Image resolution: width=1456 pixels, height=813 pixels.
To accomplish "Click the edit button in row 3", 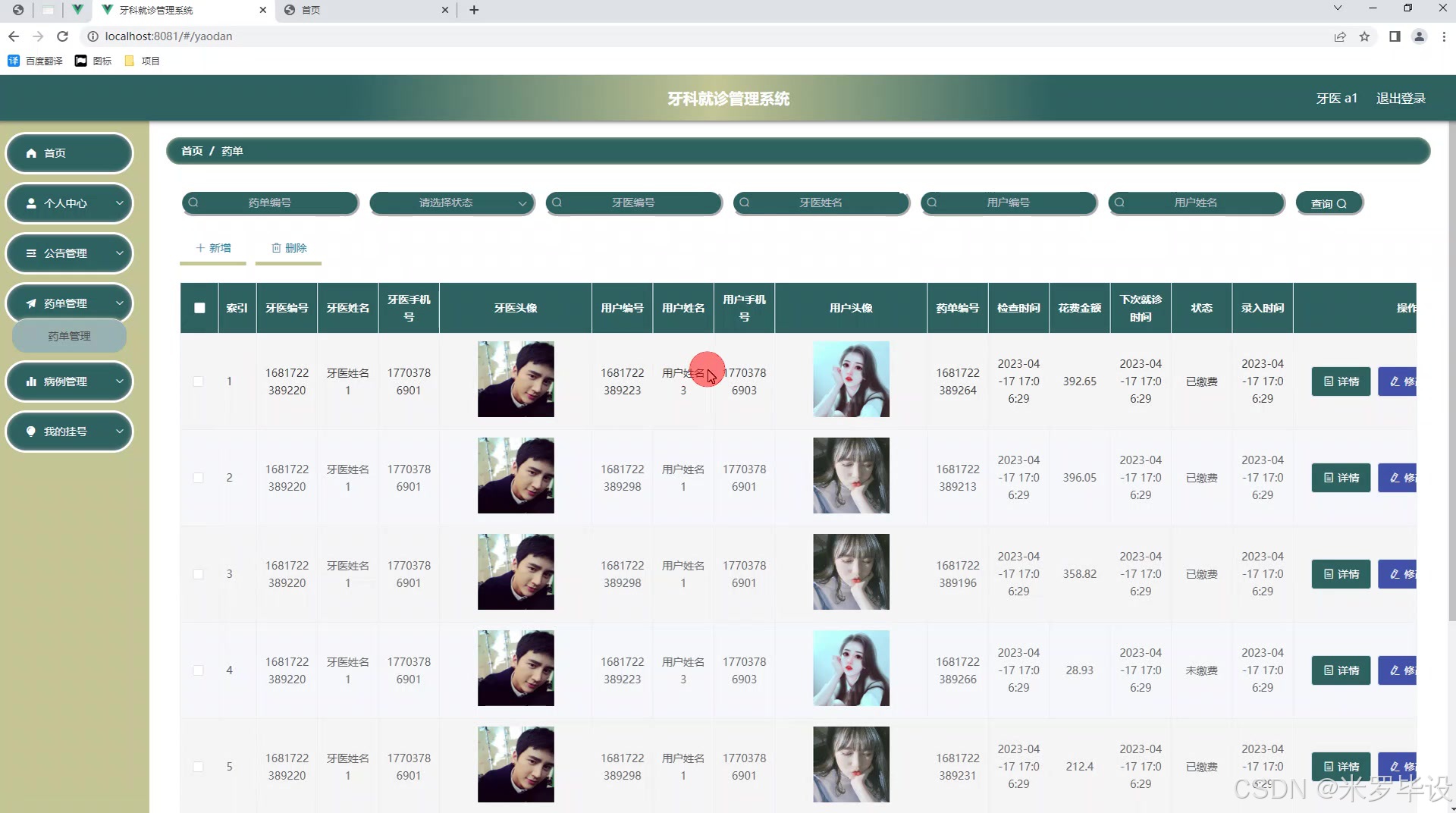I will tap(1398, 574).
